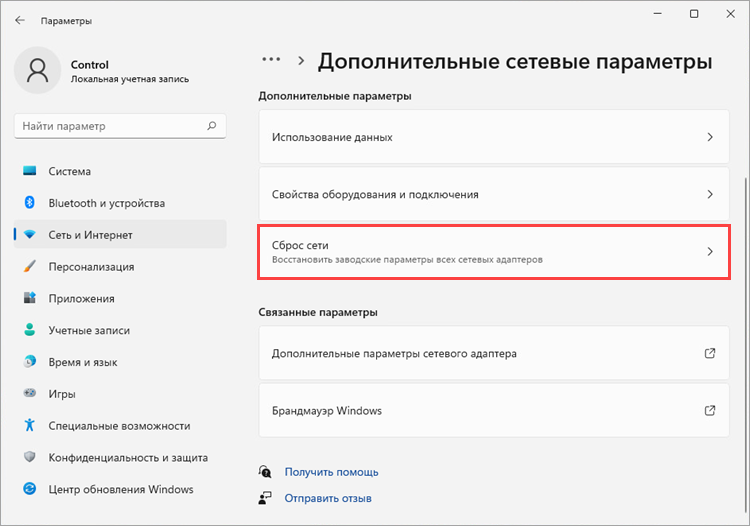The height and width of the screenshot is (526, 750).
Task: Select Сброс сети option
Action: (x=494, y=252)
